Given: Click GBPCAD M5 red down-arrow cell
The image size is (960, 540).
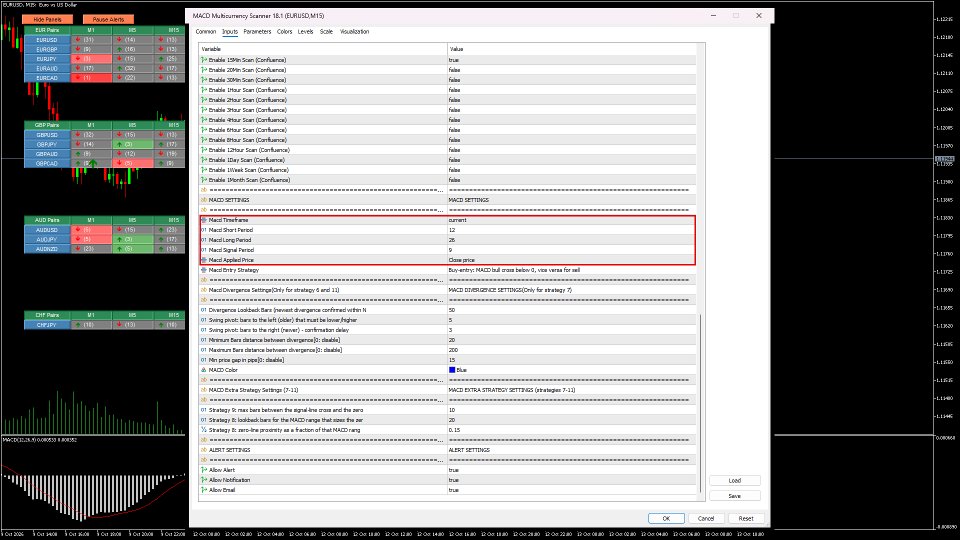Looking at the screenshot, I should [132, 163].
